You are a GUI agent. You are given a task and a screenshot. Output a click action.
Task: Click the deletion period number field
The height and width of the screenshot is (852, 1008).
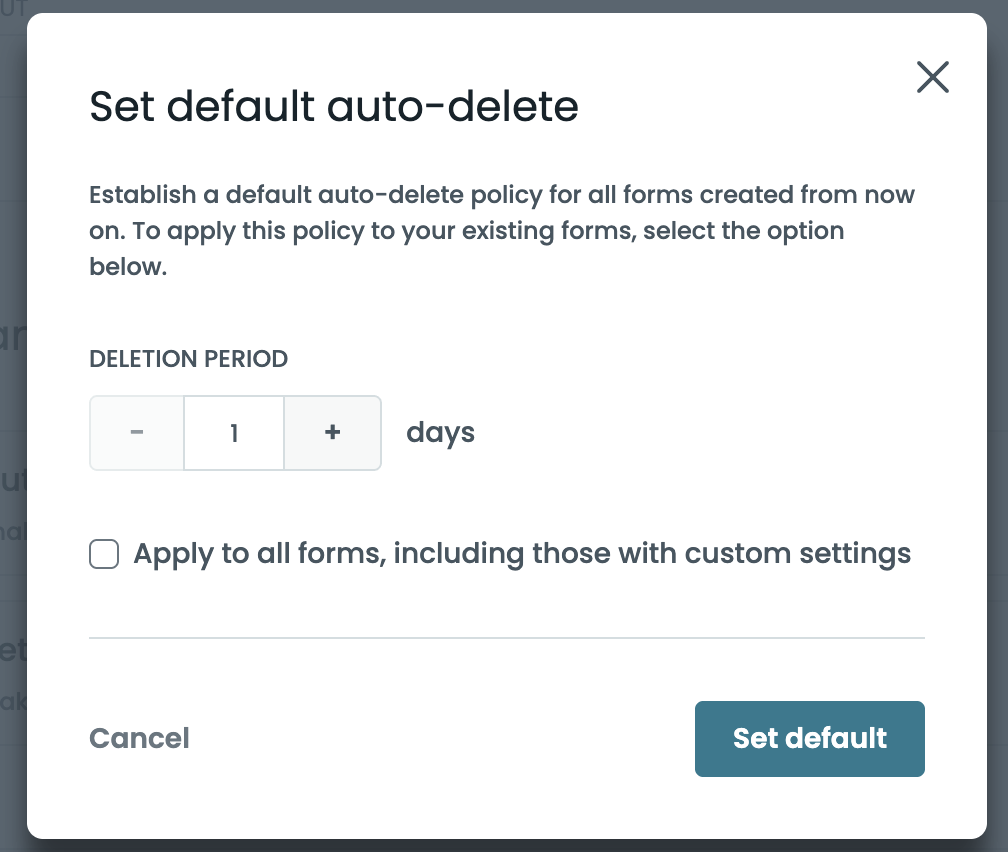[x=234, y=433]
